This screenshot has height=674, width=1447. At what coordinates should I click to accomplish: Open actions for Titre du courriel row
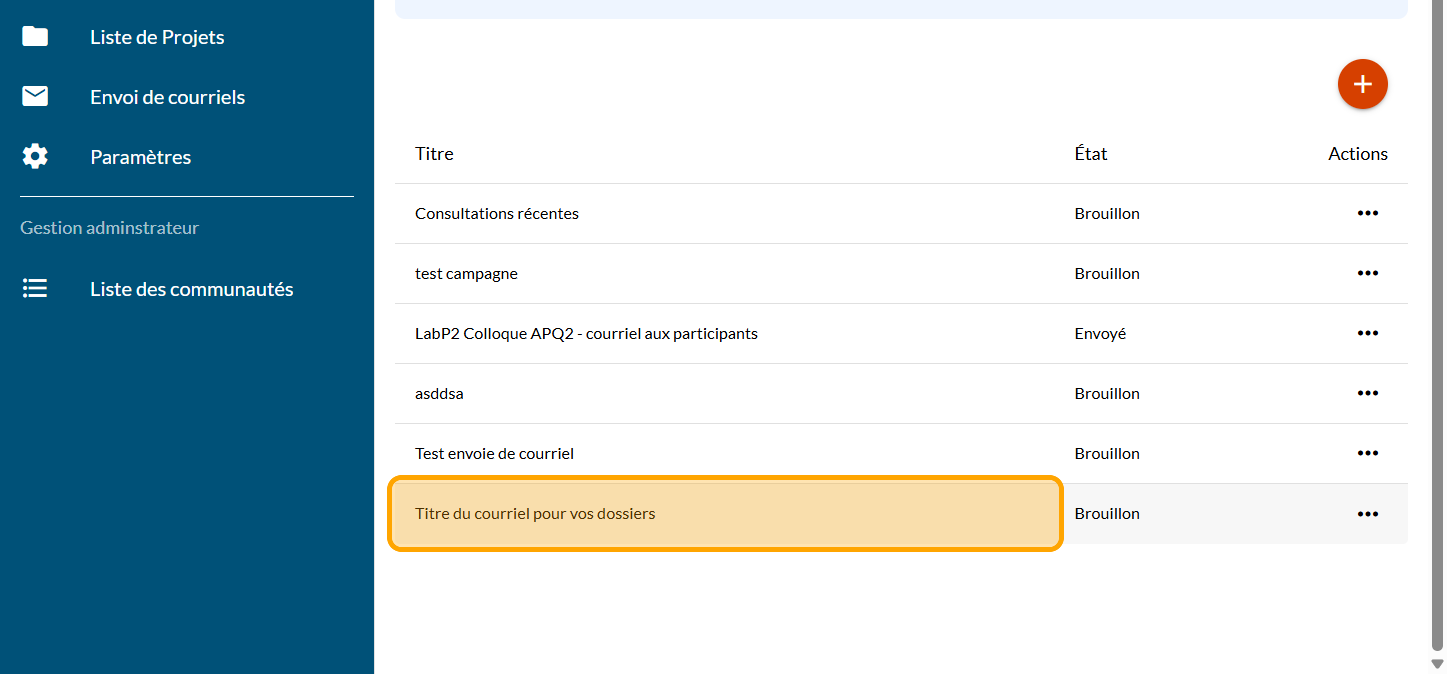tap(1367, 513)
